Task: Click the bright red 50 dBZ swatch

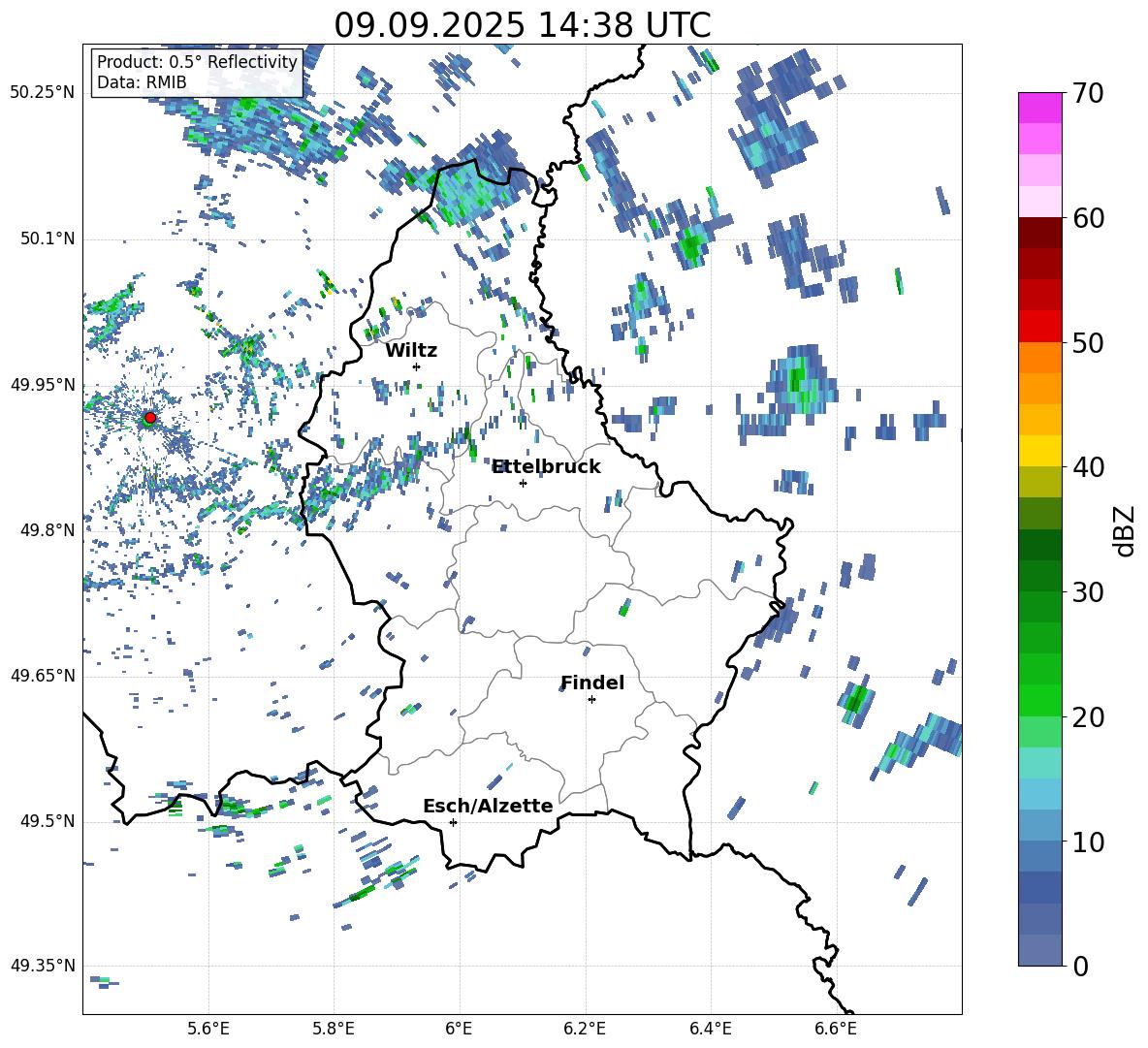Action: [1039, 326]
